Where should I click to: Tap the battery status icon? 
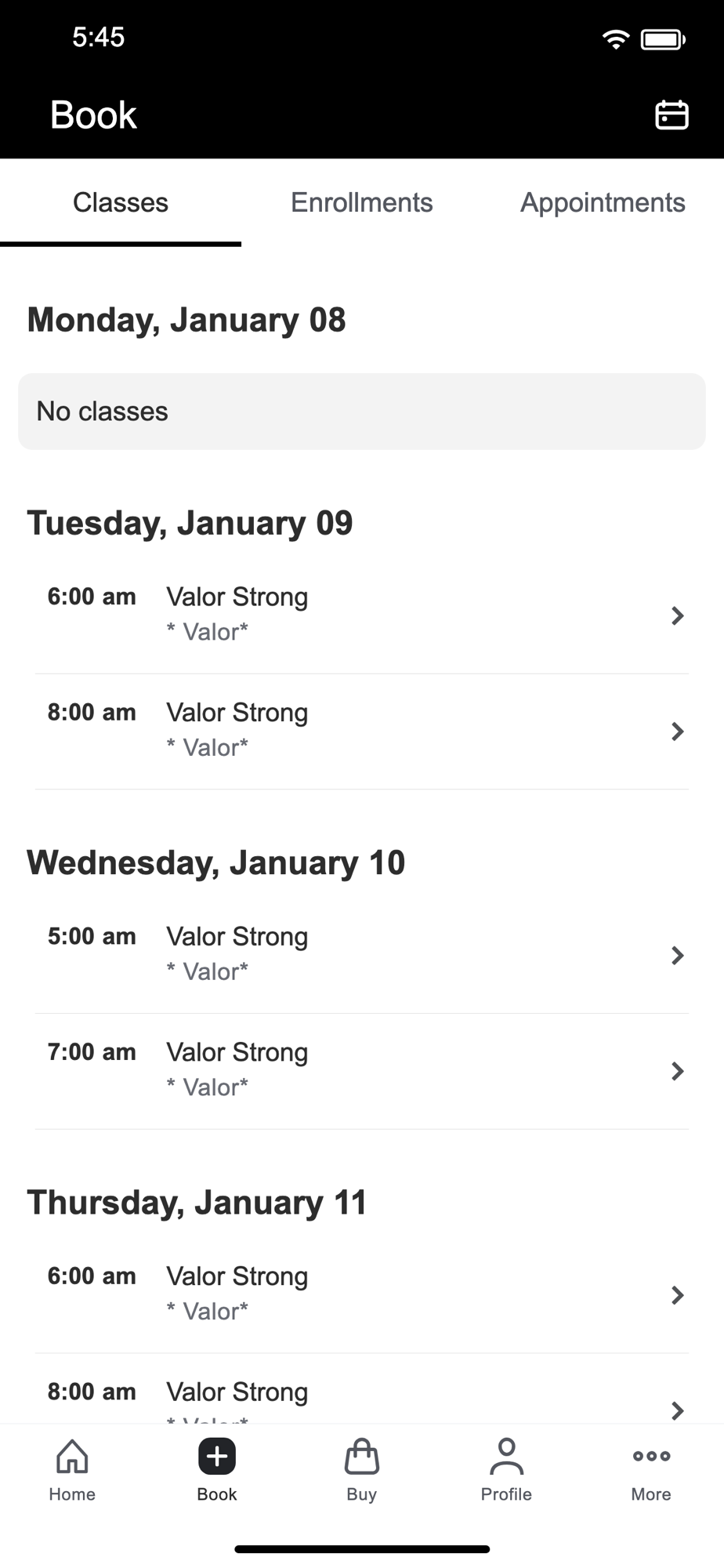click(x=663, y=38)
